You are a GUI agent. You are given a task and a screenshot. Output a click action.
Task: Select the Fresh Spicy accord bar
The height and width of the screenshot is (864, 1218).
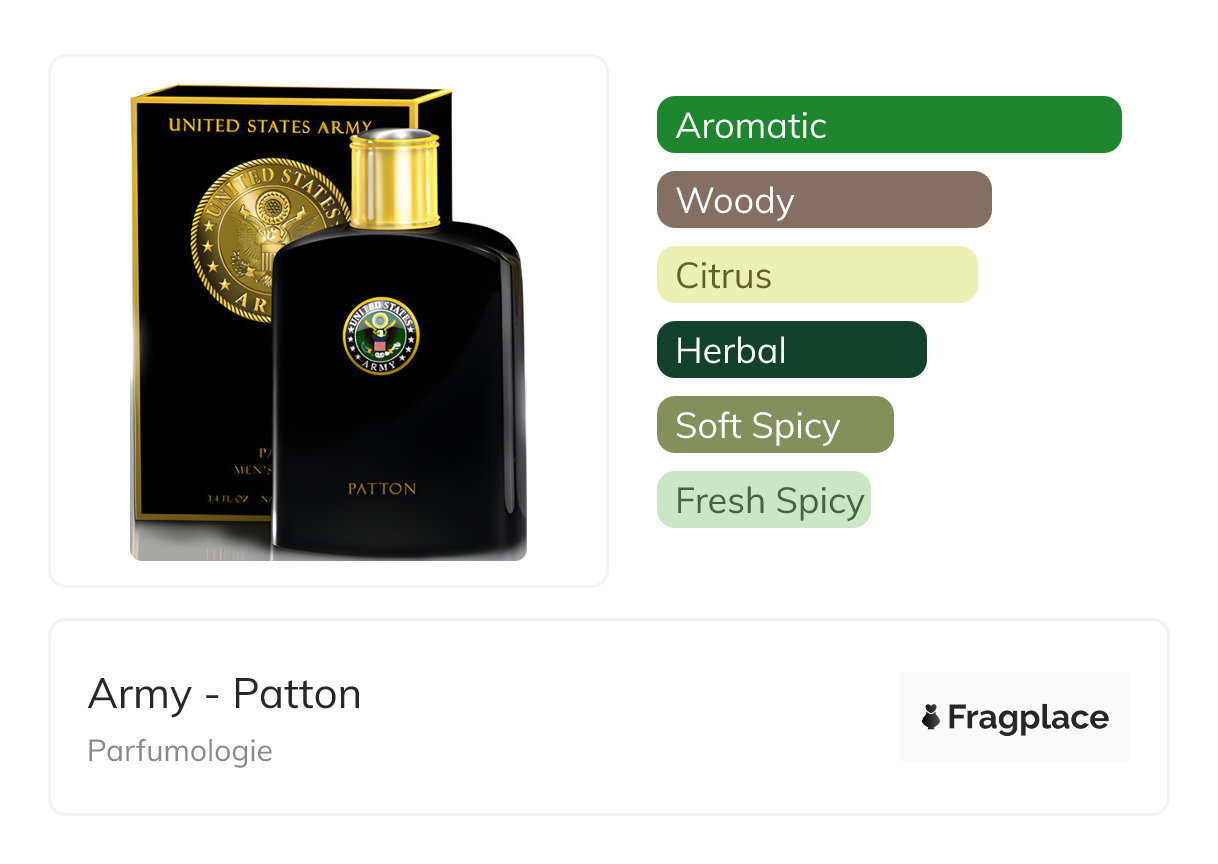tap(764, 500)
